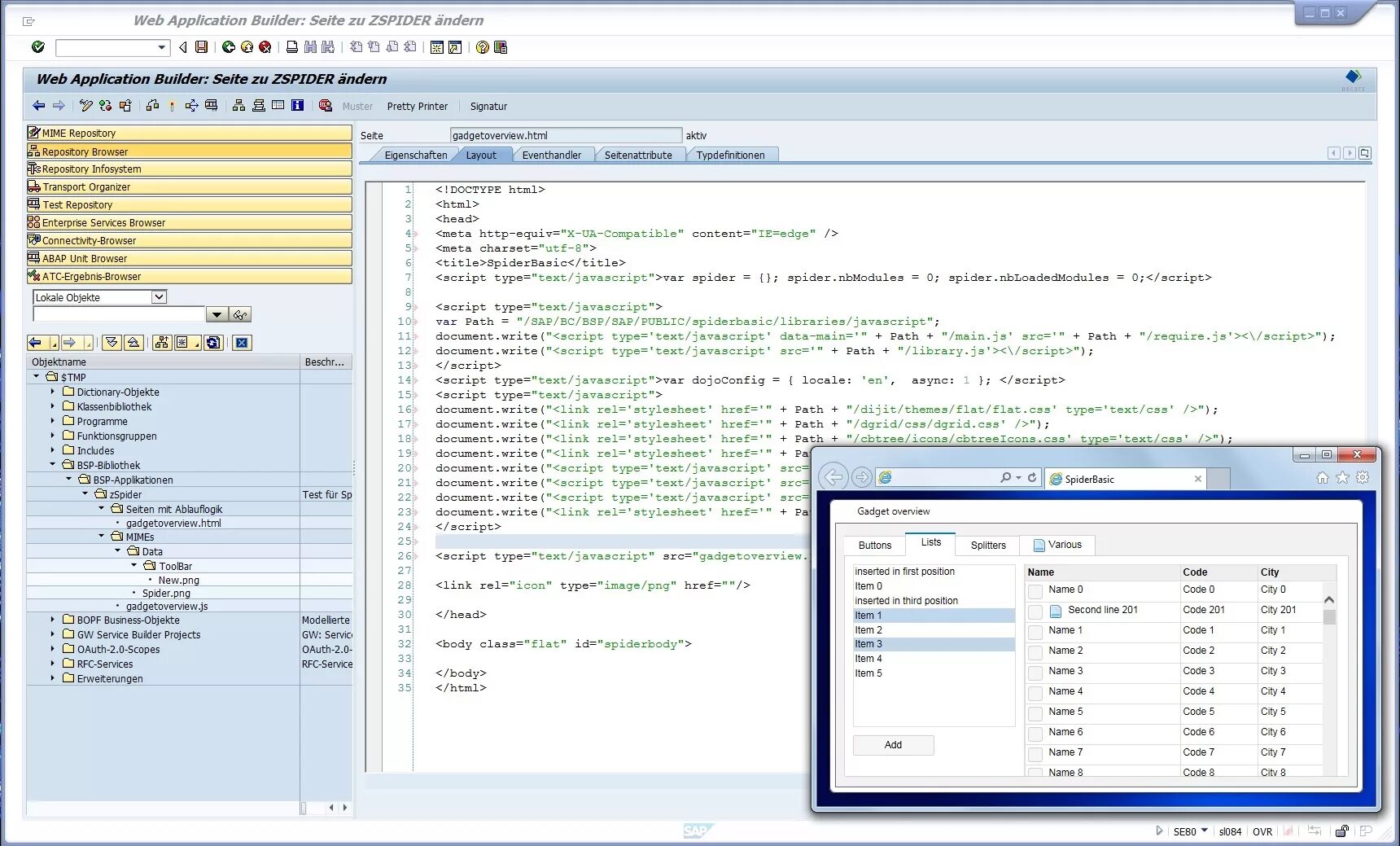
Task: Tick the checkbox for Second line 201 row
Action: [x=1035, y=611]
